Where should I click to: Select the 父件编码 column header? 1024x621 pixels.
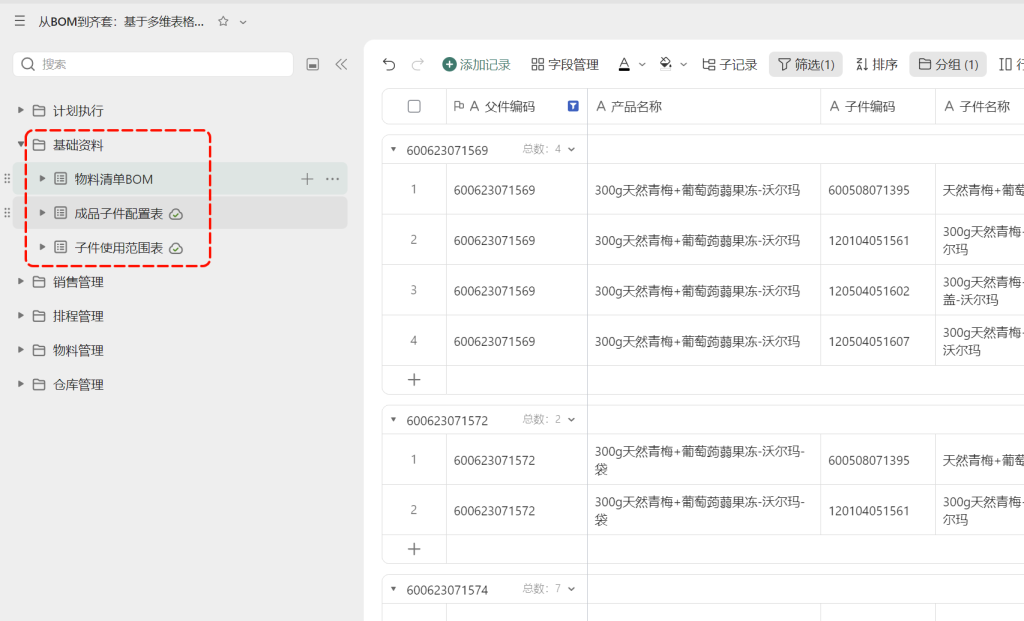[x=517, y=106]
